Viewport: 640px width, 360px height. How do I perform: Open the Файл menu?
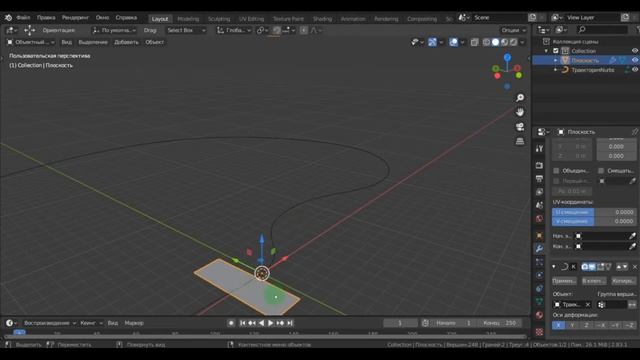[23, 18]
